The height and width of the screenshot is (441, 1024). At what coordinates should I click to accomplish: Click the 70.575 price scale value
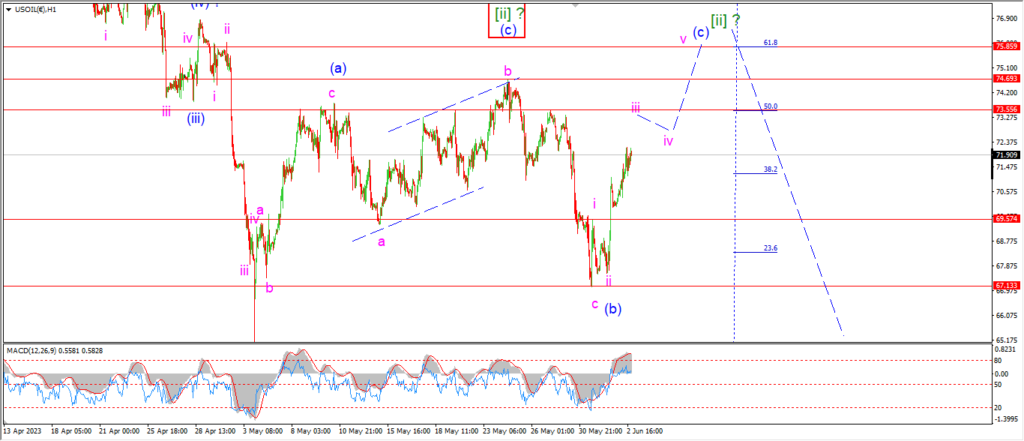pyautogui.click(x=1005, y=192)
